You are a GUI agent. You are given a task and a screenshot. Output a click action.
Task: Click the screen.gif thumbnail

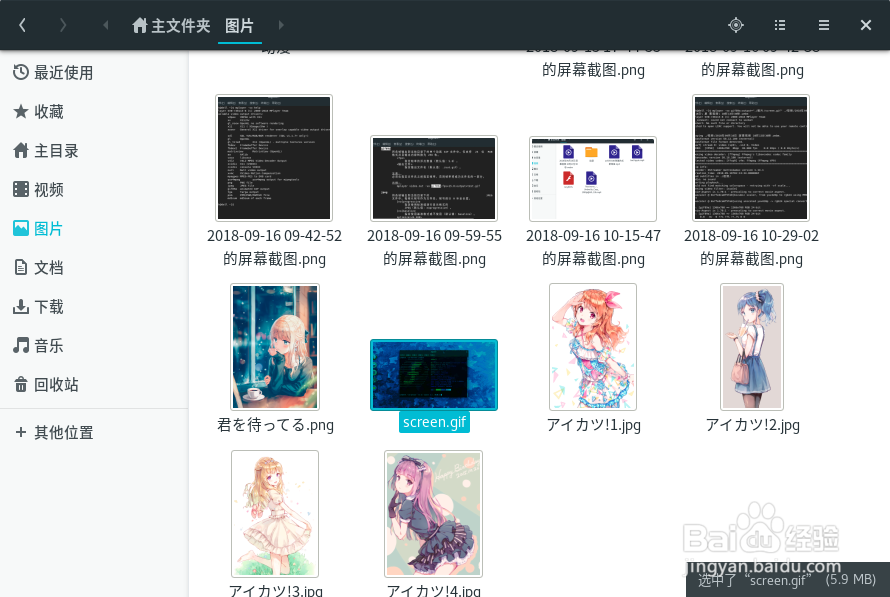434,375
